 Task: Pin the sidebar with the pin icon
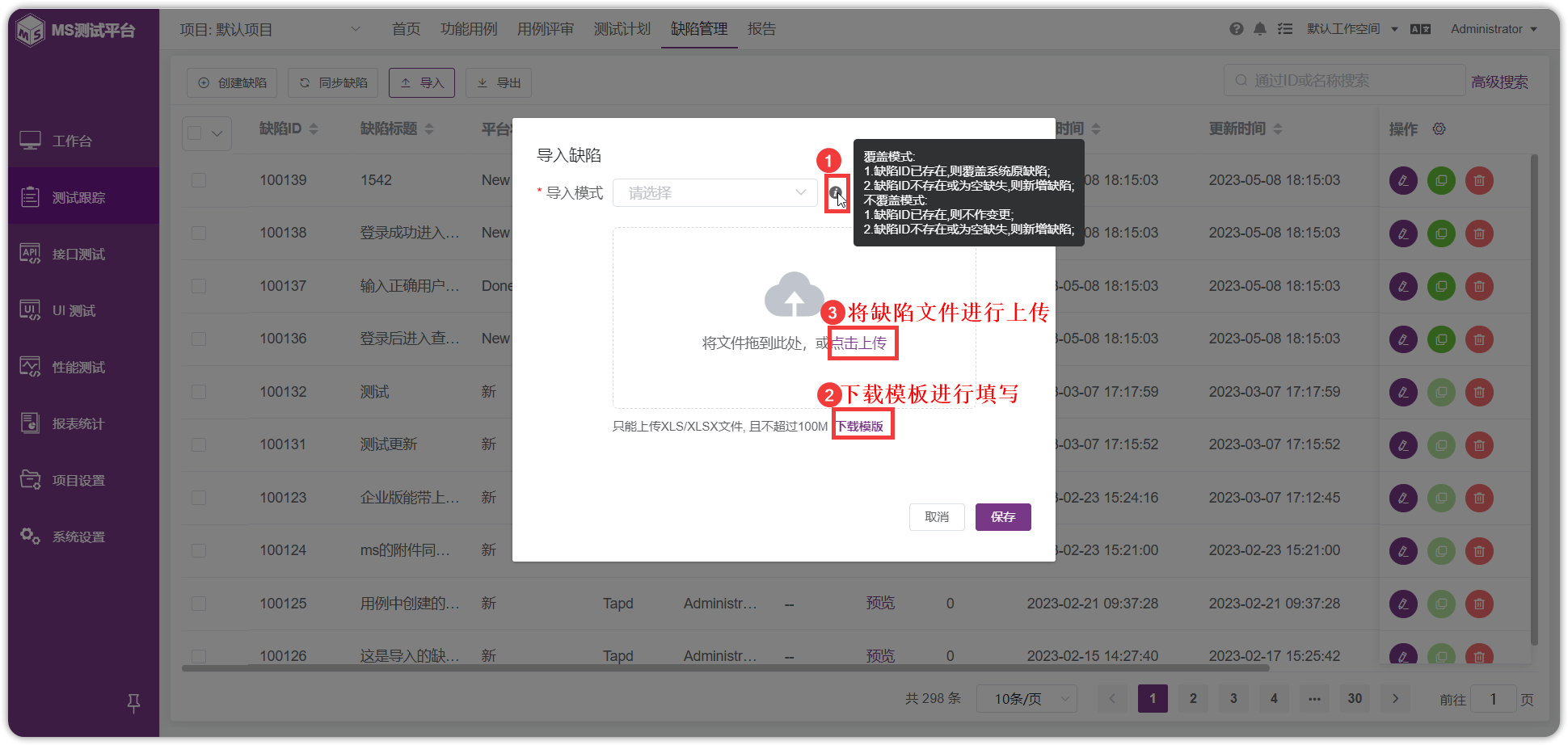point(134,703)
